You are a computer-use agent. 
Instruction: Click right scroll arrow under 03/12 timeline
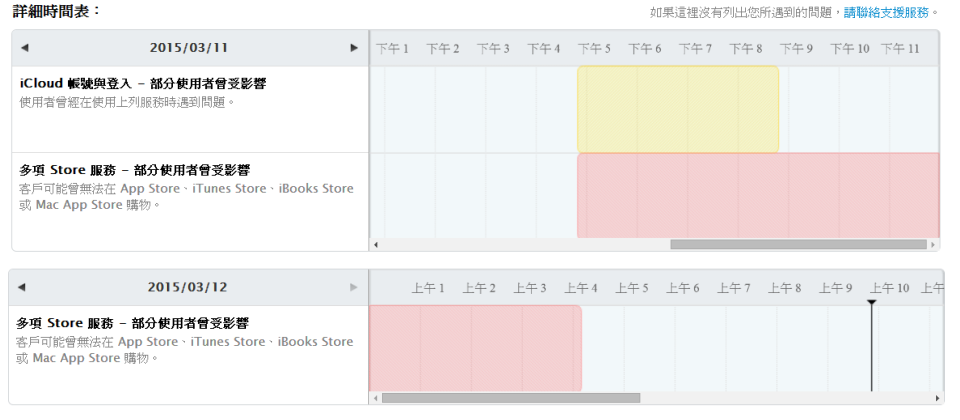[936, 398]
